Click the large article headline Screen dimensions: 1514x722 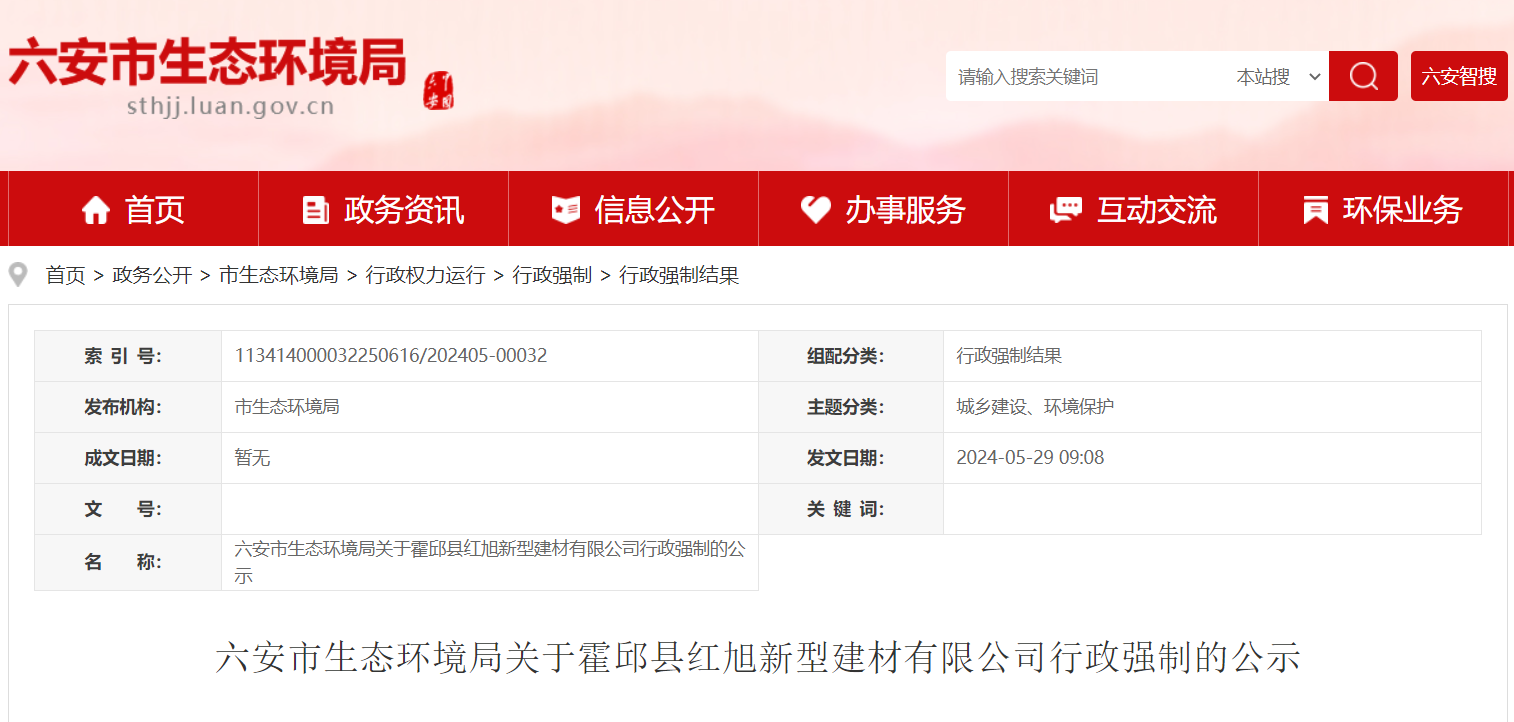pyautogui.click(x=758, y=658)
